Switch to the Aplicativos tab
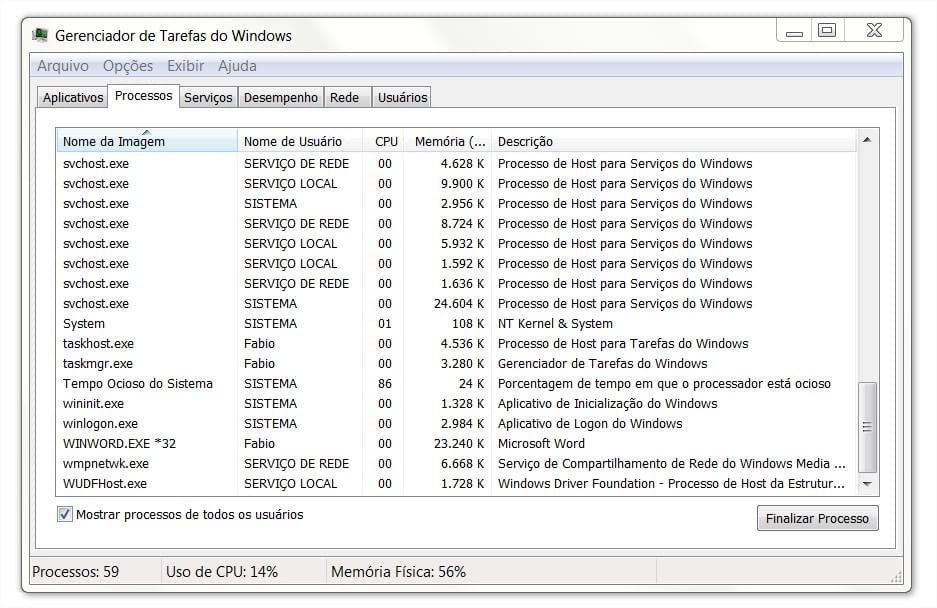 [73, 97]
